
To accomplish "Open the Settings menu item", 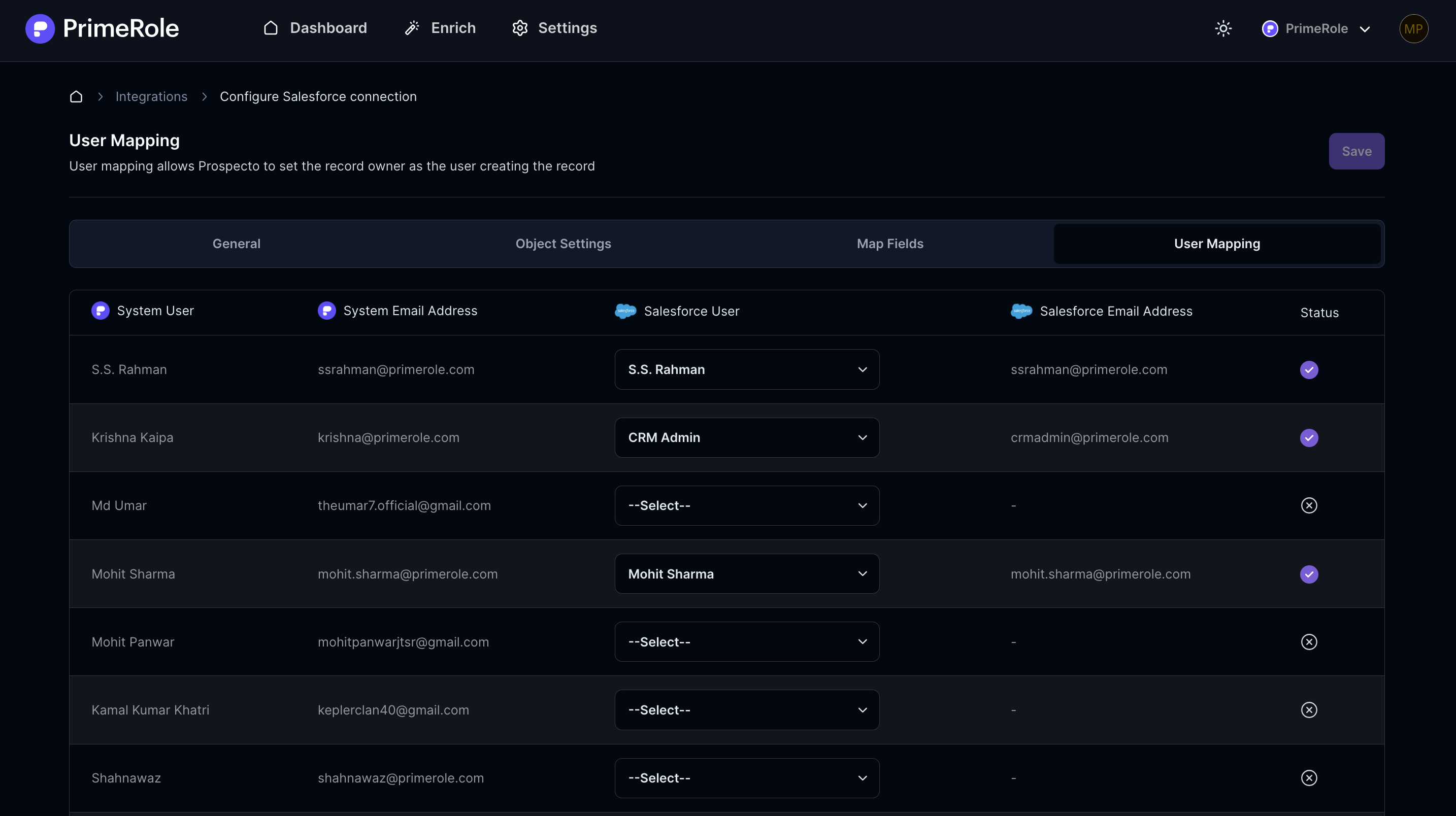I will click(x=554, y=28).
